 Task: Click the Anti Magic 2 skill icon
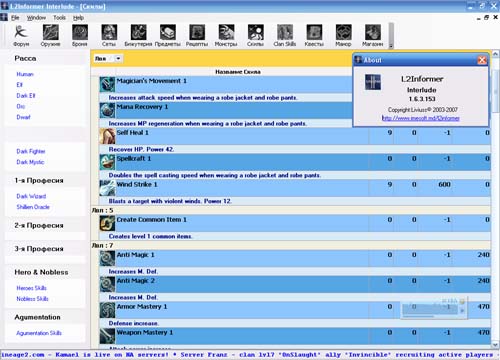pyautogui.click(x=107, y=284)
